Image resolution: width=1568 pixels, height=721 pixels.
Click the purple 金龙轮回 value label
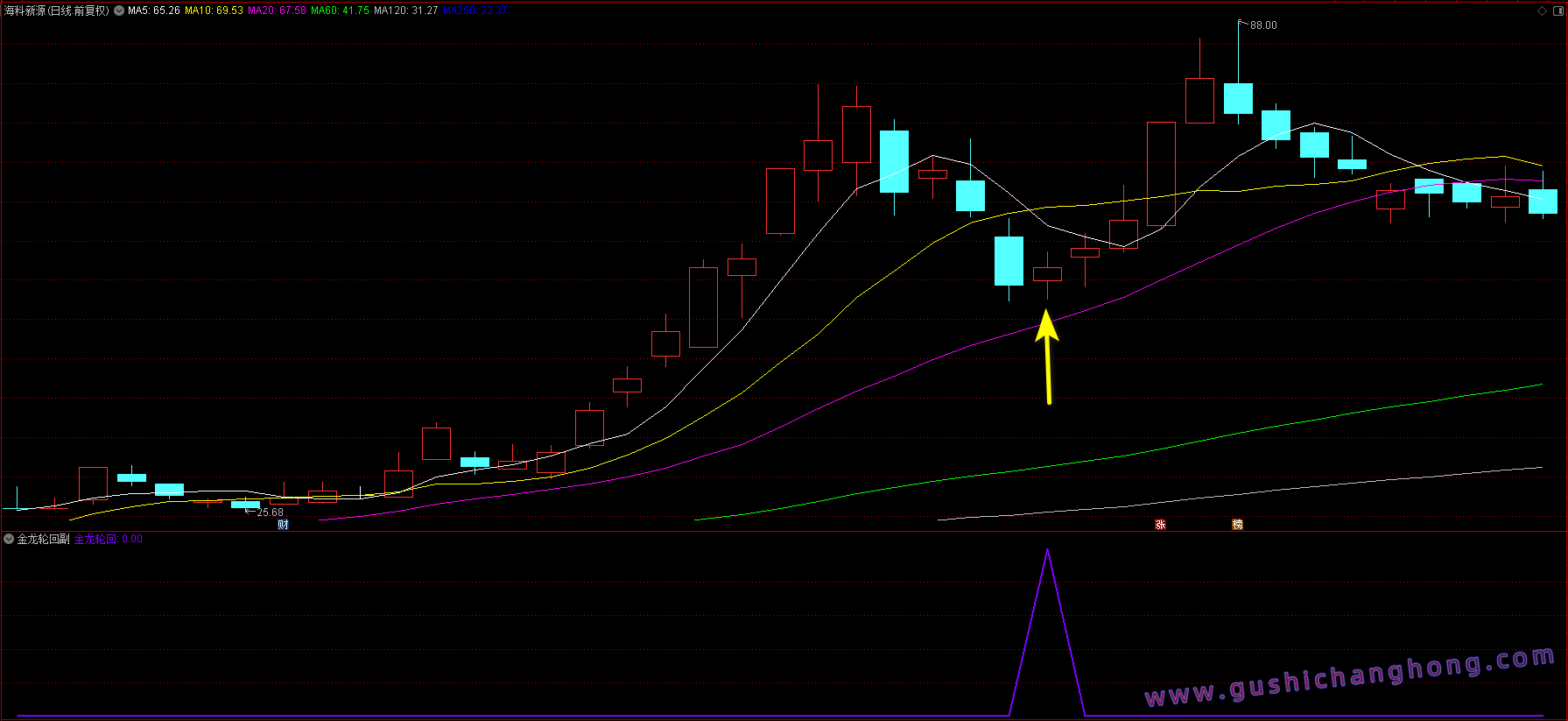click(108, 539)
